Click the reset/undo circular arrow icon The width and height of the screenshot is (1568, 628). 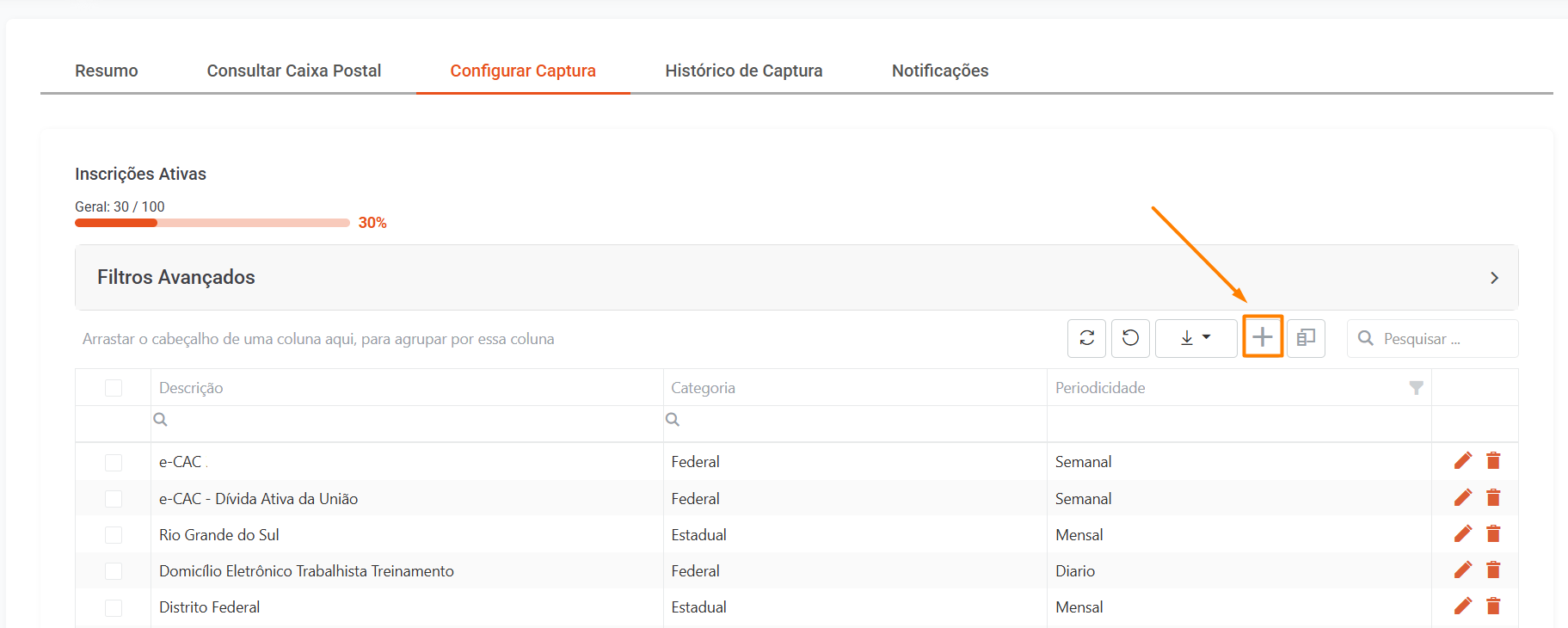click(1130, 338)
